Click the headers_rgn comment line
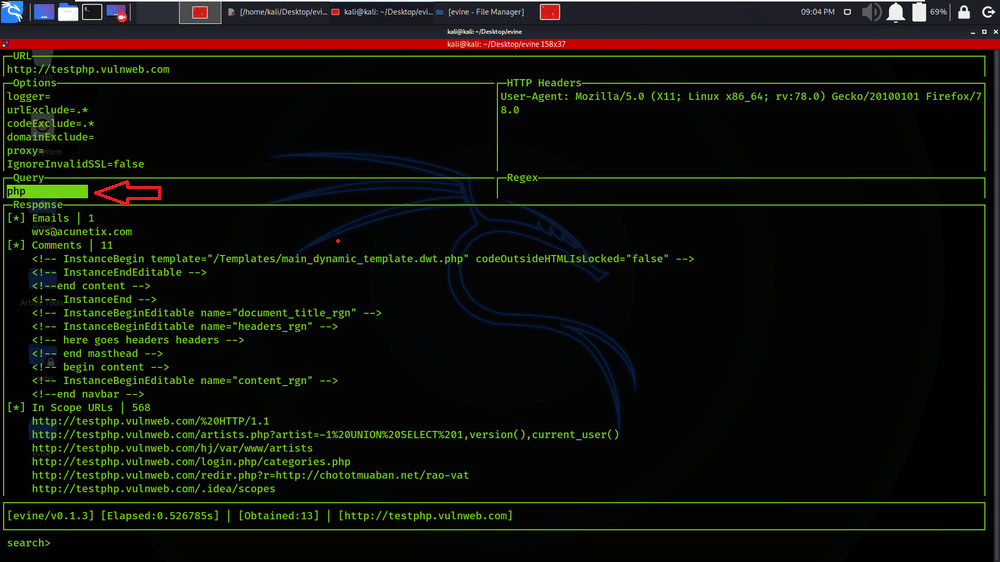The image size is (1000, 562). (185, 327)
